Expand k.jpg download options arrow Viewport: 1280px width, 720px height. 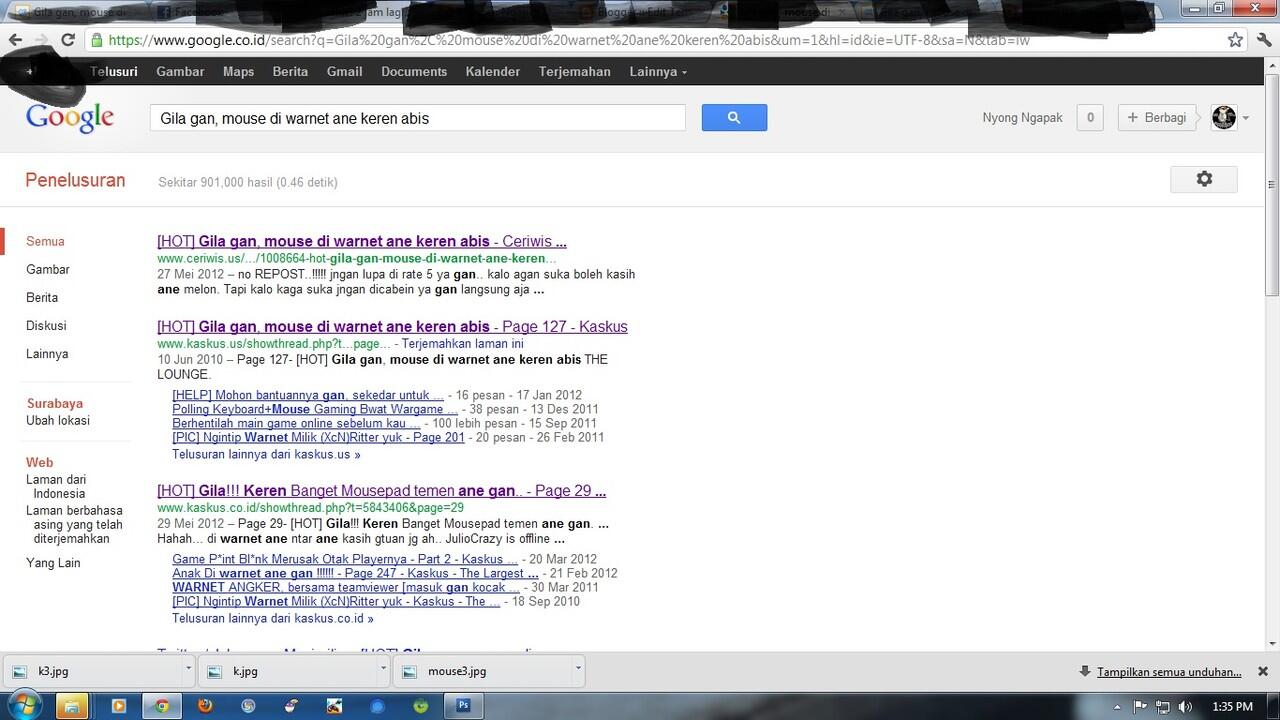(382, 671)
